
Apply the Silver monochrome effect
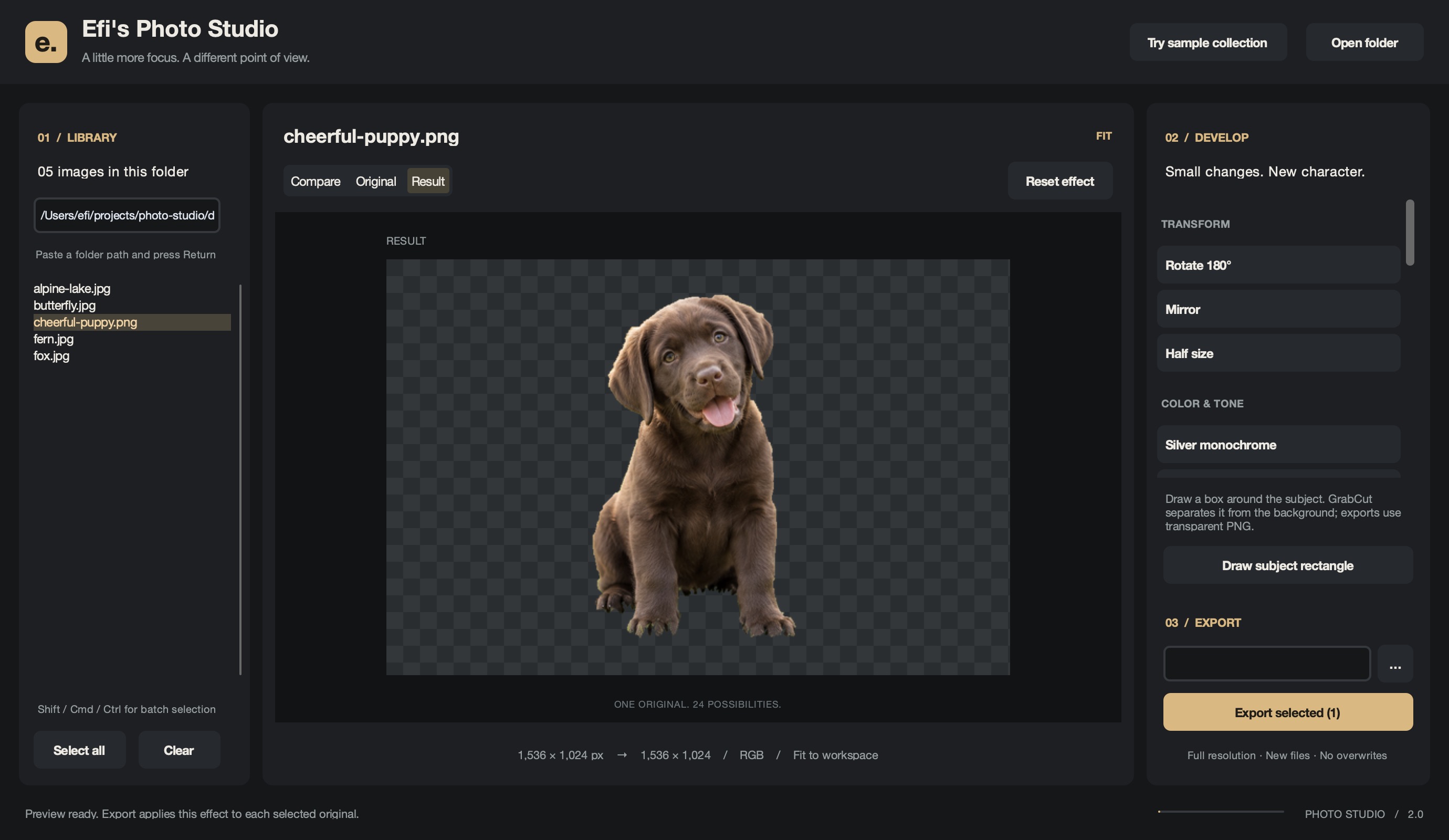1278,445
